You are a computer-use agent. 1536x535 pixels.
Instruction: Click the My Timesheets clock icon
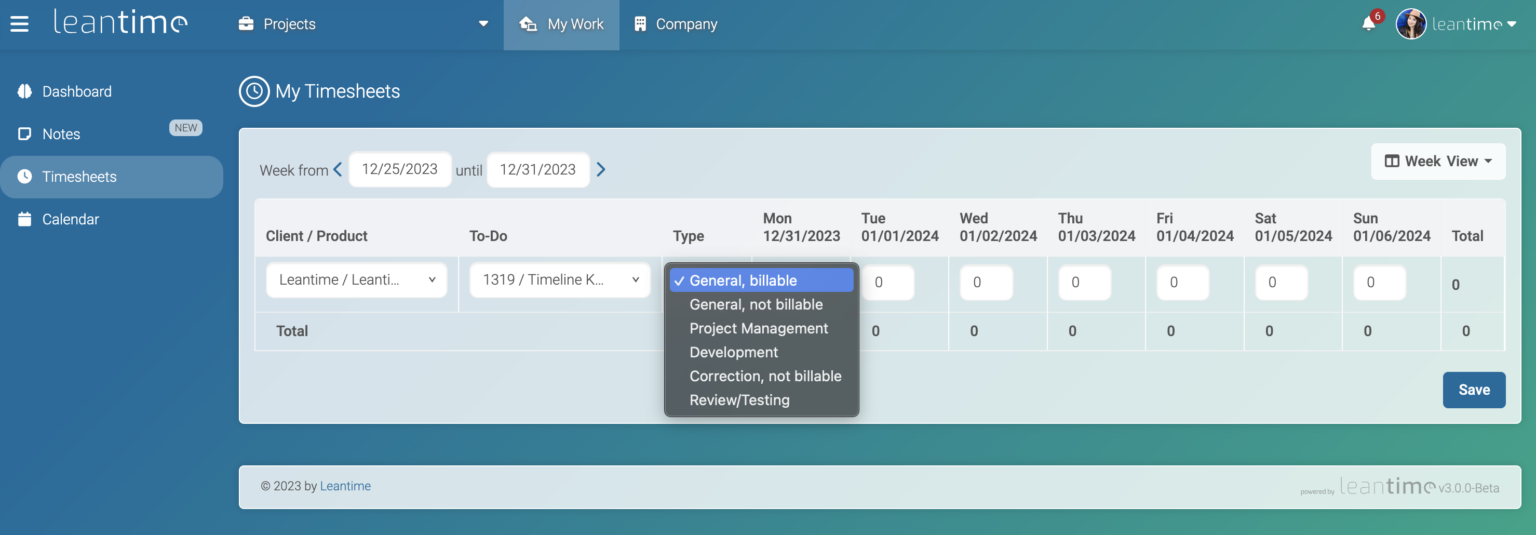coord(254,91)
